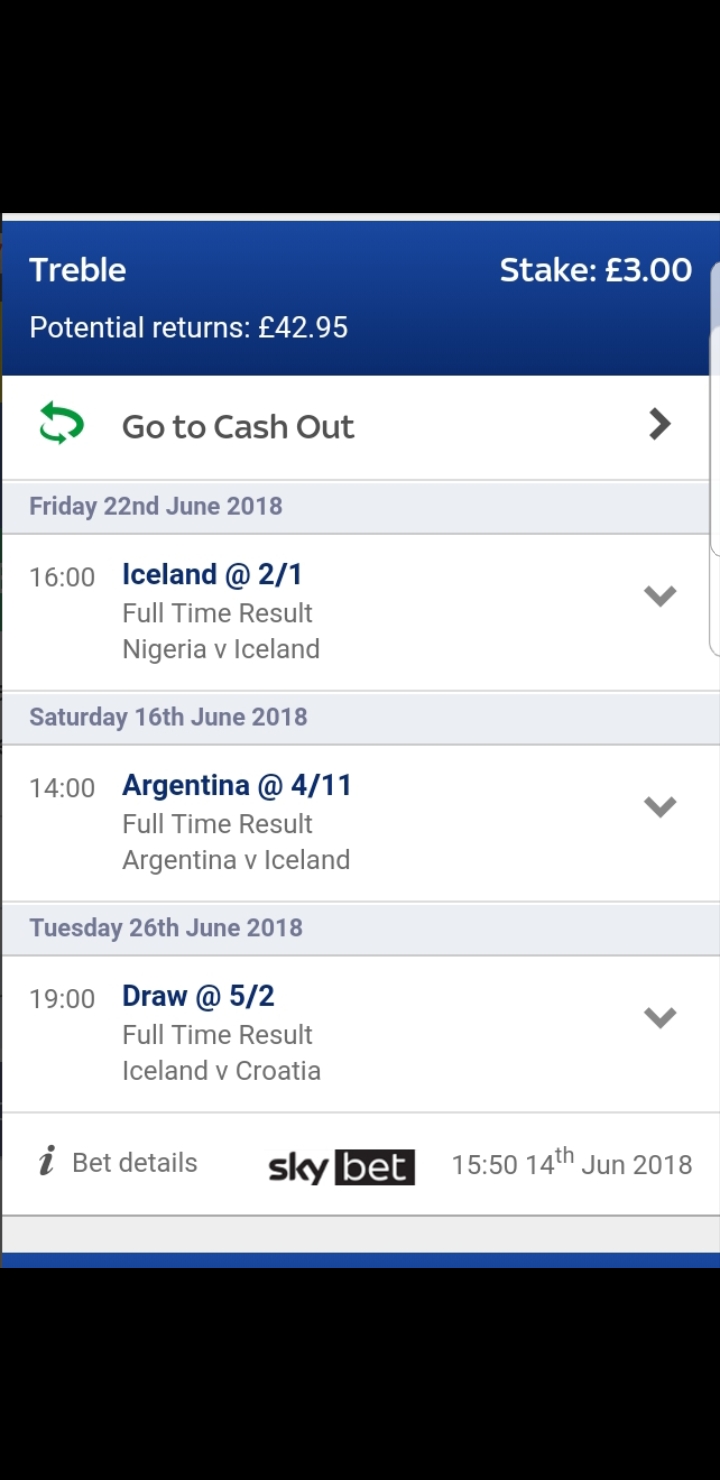Click the Argentina v Iceland match text
The image size is (720, 1480).
point(236,860)
